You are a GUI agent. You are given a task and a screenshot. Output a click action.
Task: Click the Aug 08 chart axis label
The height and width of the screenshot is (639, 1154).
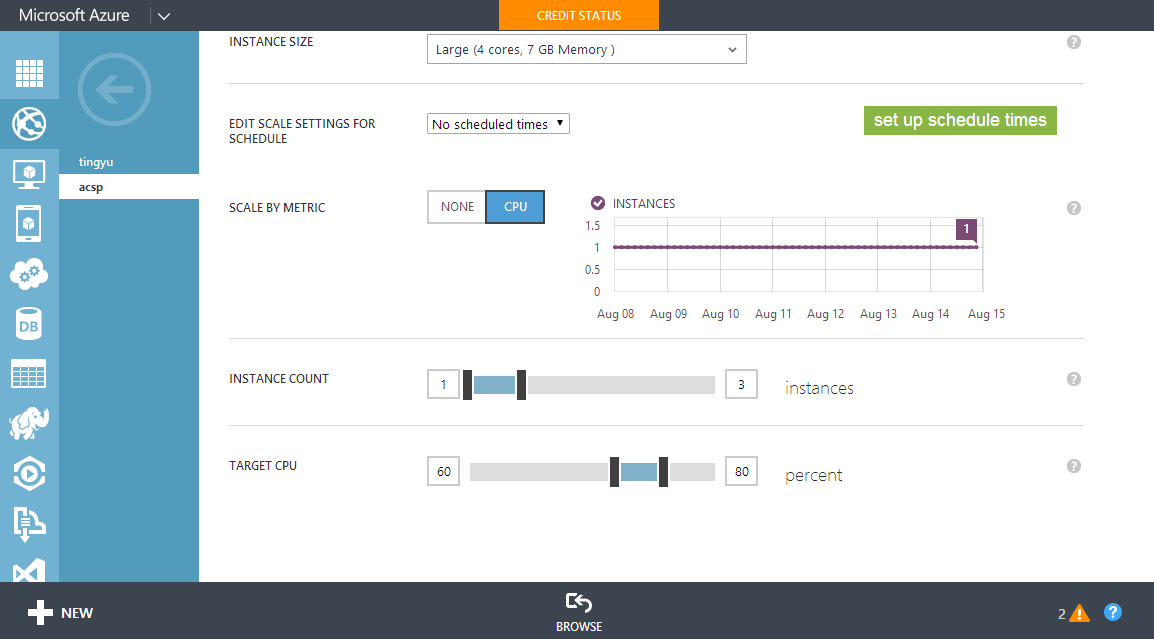tap(615, 314)
